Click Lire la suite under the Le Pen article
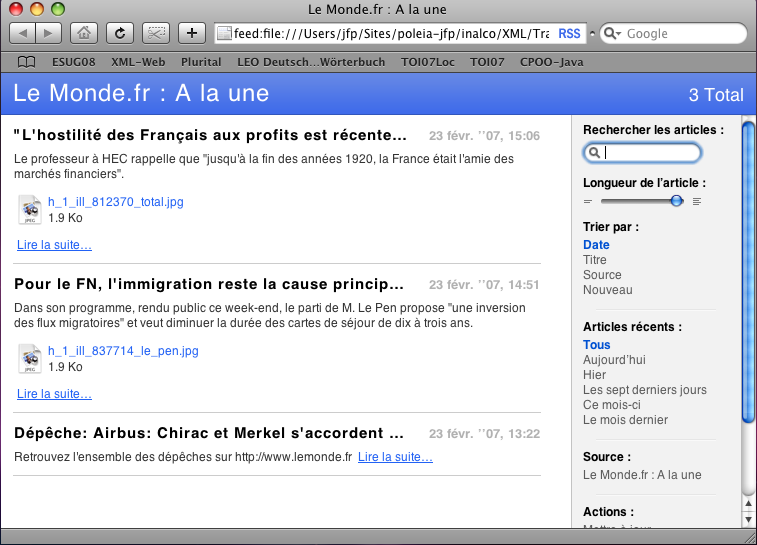This screenshot has height=545, width=757. tap(55, 394)
